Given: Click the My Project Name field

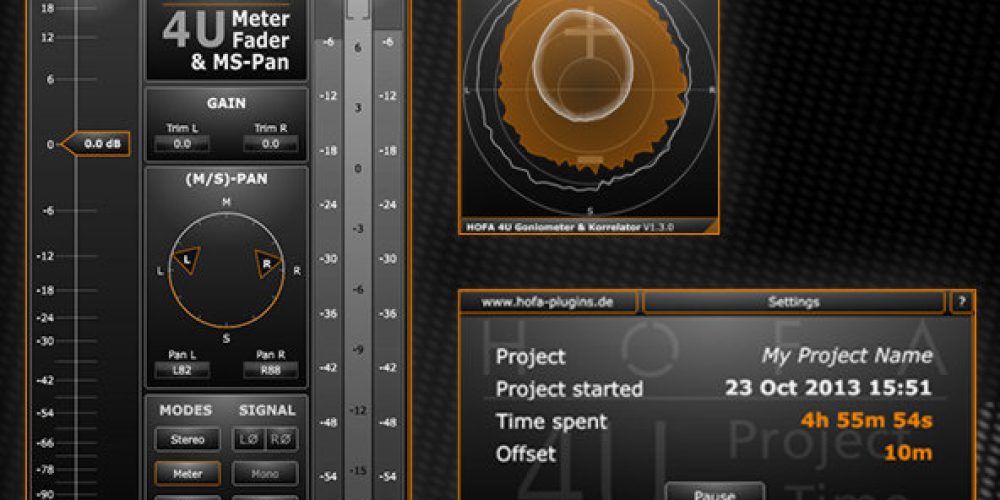Looking at the screenshot, I should [847, 356].
